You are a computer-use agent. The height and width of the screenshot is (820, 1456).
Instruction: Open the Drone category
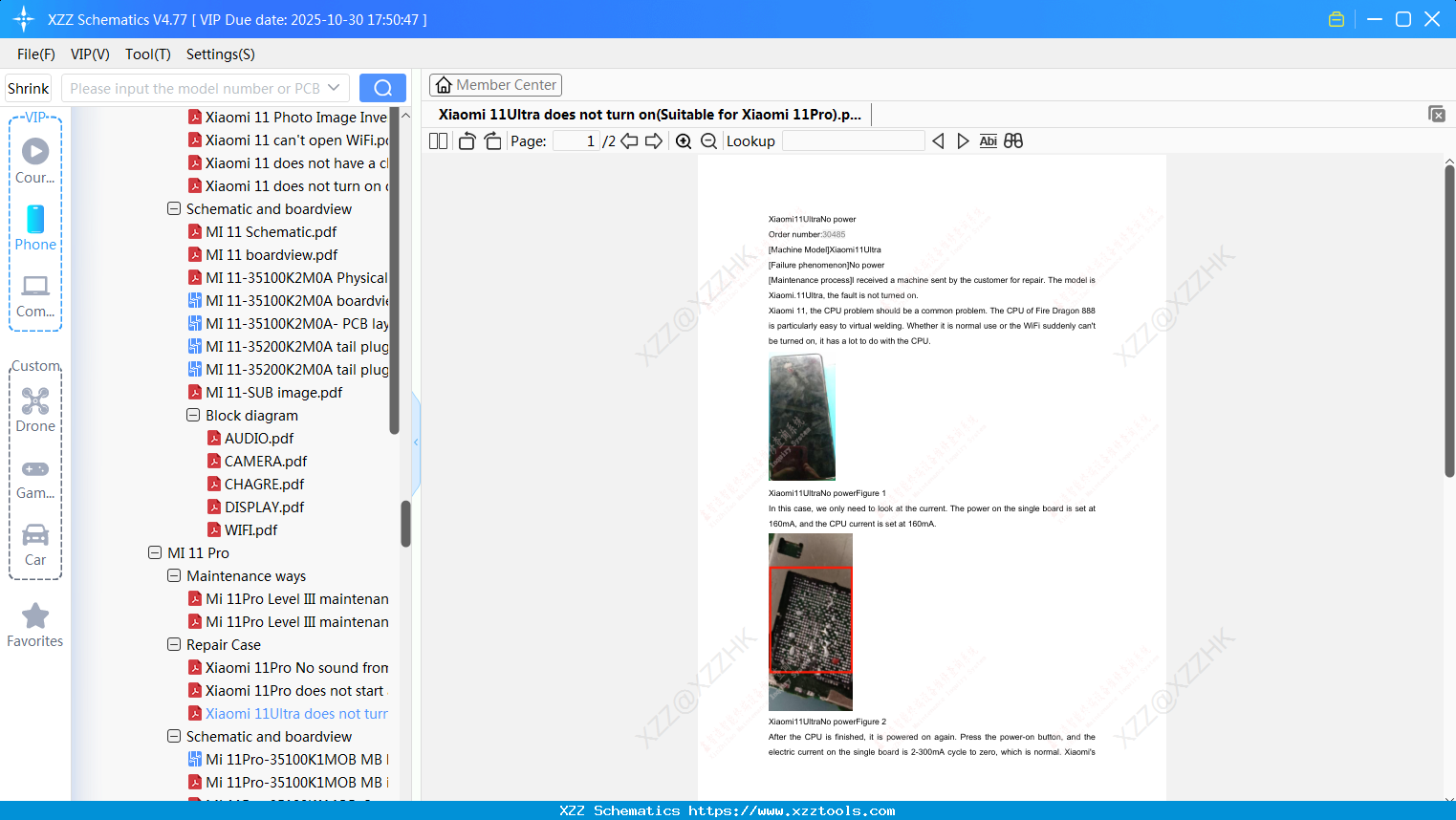pos(35,410)
